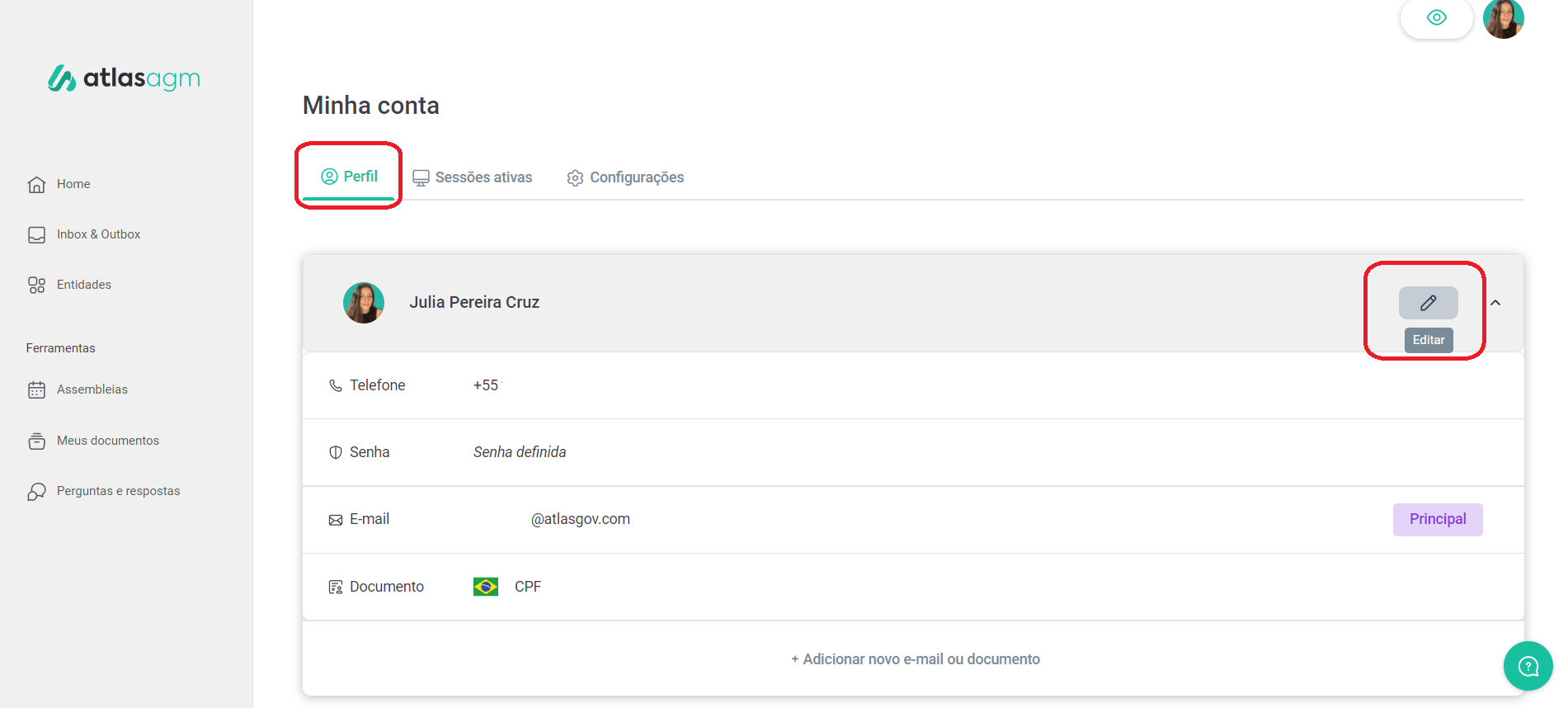Click the Brazil flag in Documento row
The height and width of the screenshot is (708, 1568).
coord(485,587)
